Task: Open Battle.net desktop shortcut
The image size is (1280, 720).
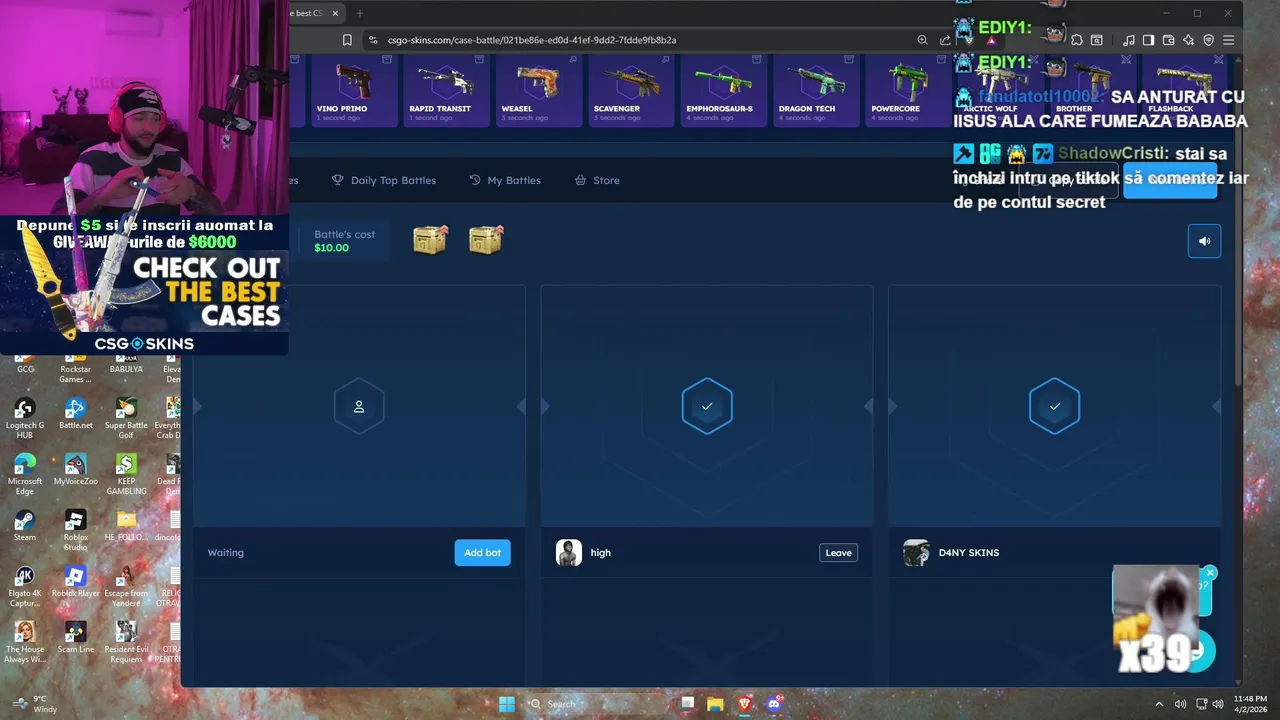Action: 75,414
